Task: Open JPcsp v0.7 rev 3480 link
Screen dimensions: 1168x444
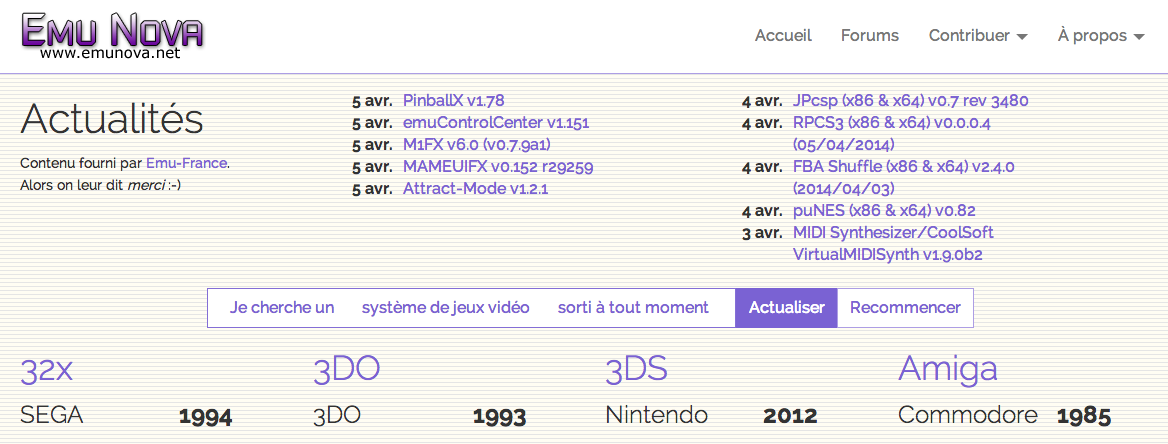Action: coord(911,101)
